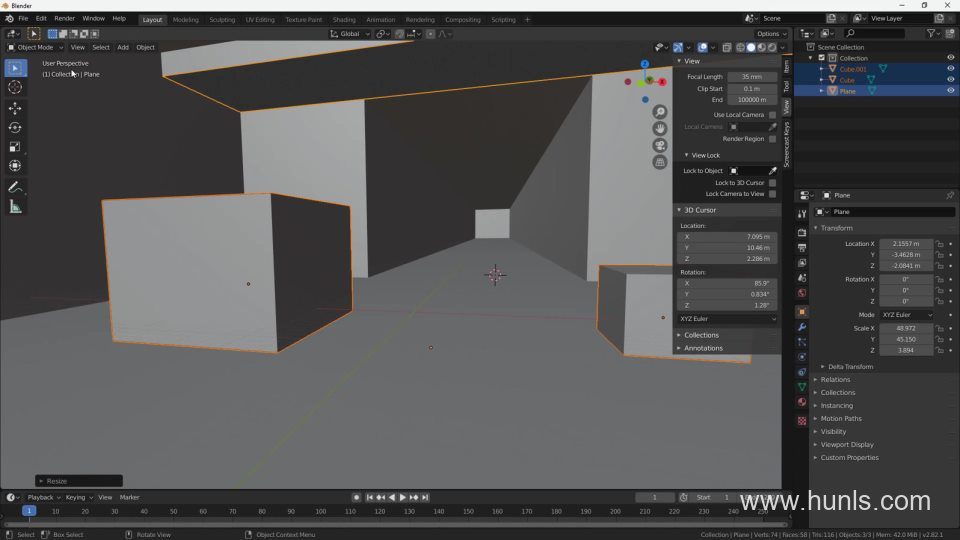Open rotation Mode XYZ Euler dropdown in properties
The image size is (960, 540).
pyautogui.click(x=907, y=315)
